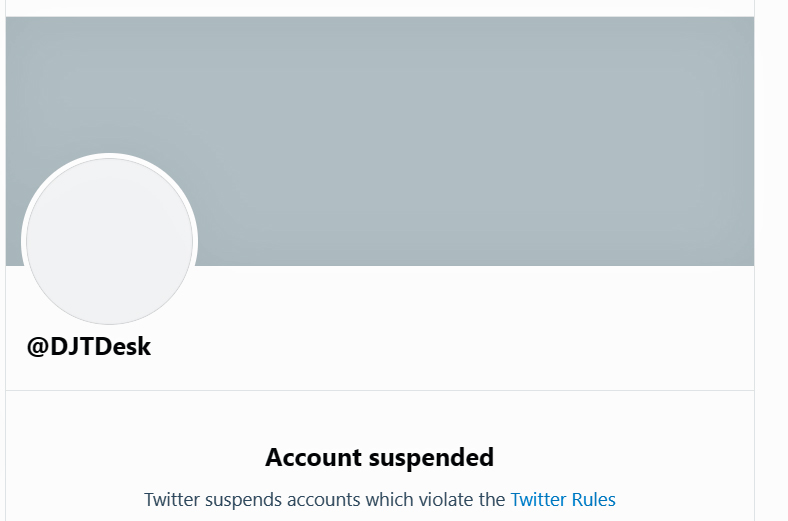788x521 pixels.
Task: Click the @DJTDesk account handle
Action: (89, 347)
